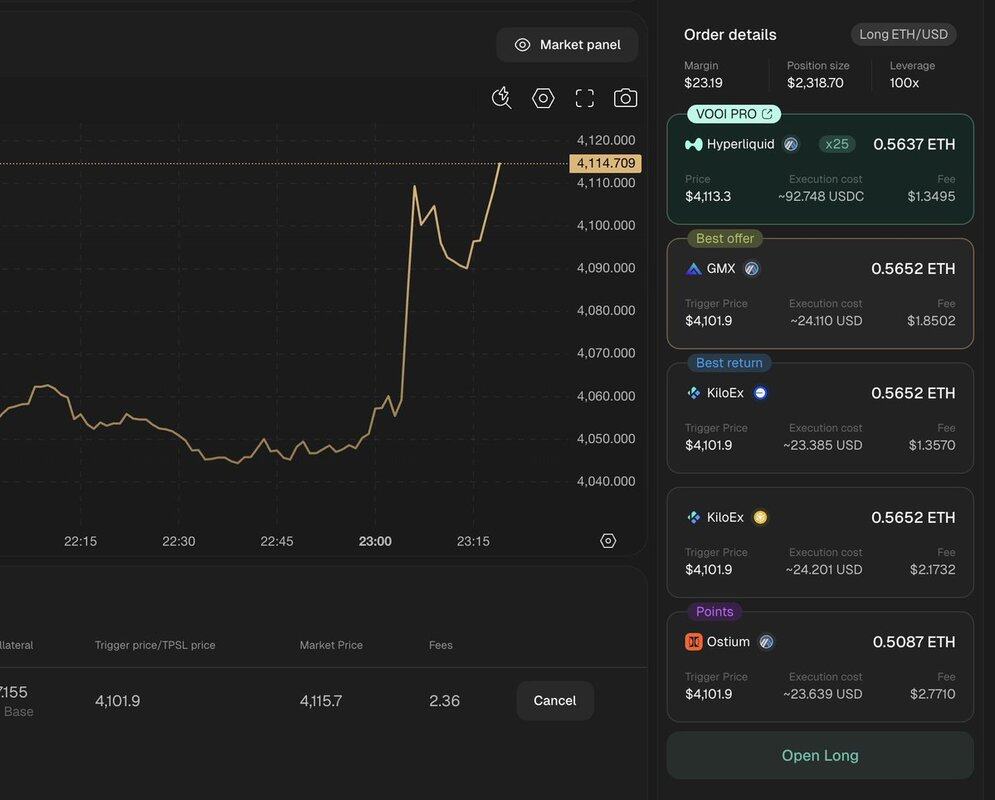Click the KiloEx fee $2.1732

click(x=932, y=570)
